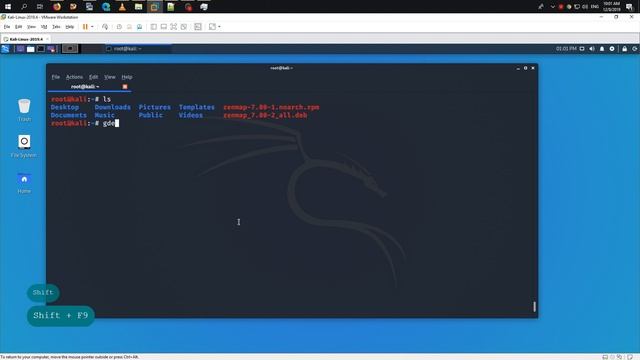Click the terminal vertical scrollbar handle
This screenshot has height=360, width=640.
click(534, 307)
